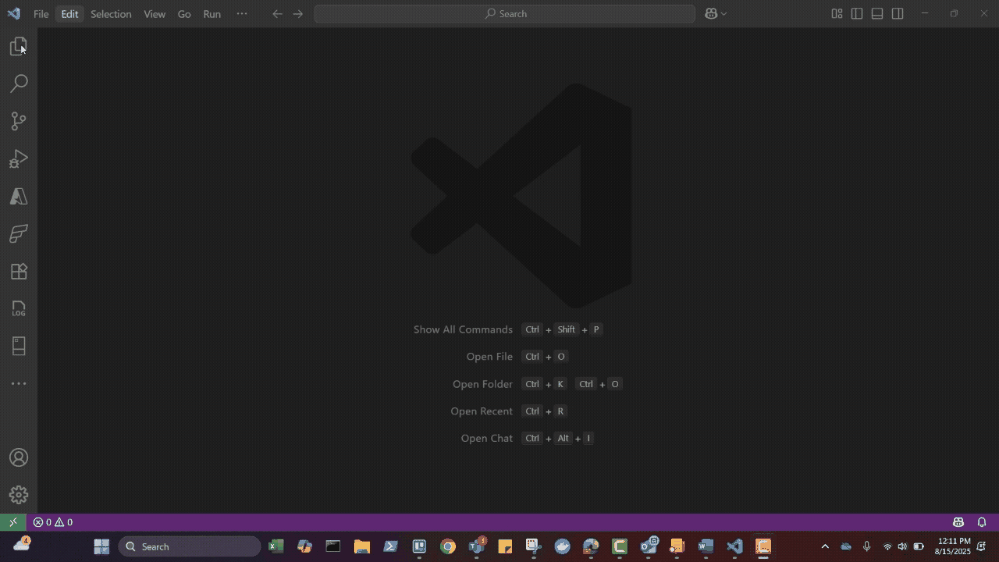This screenshot has height=562, width=999.
Task: Open Excel from the taskbar
Action: (276, 546)
